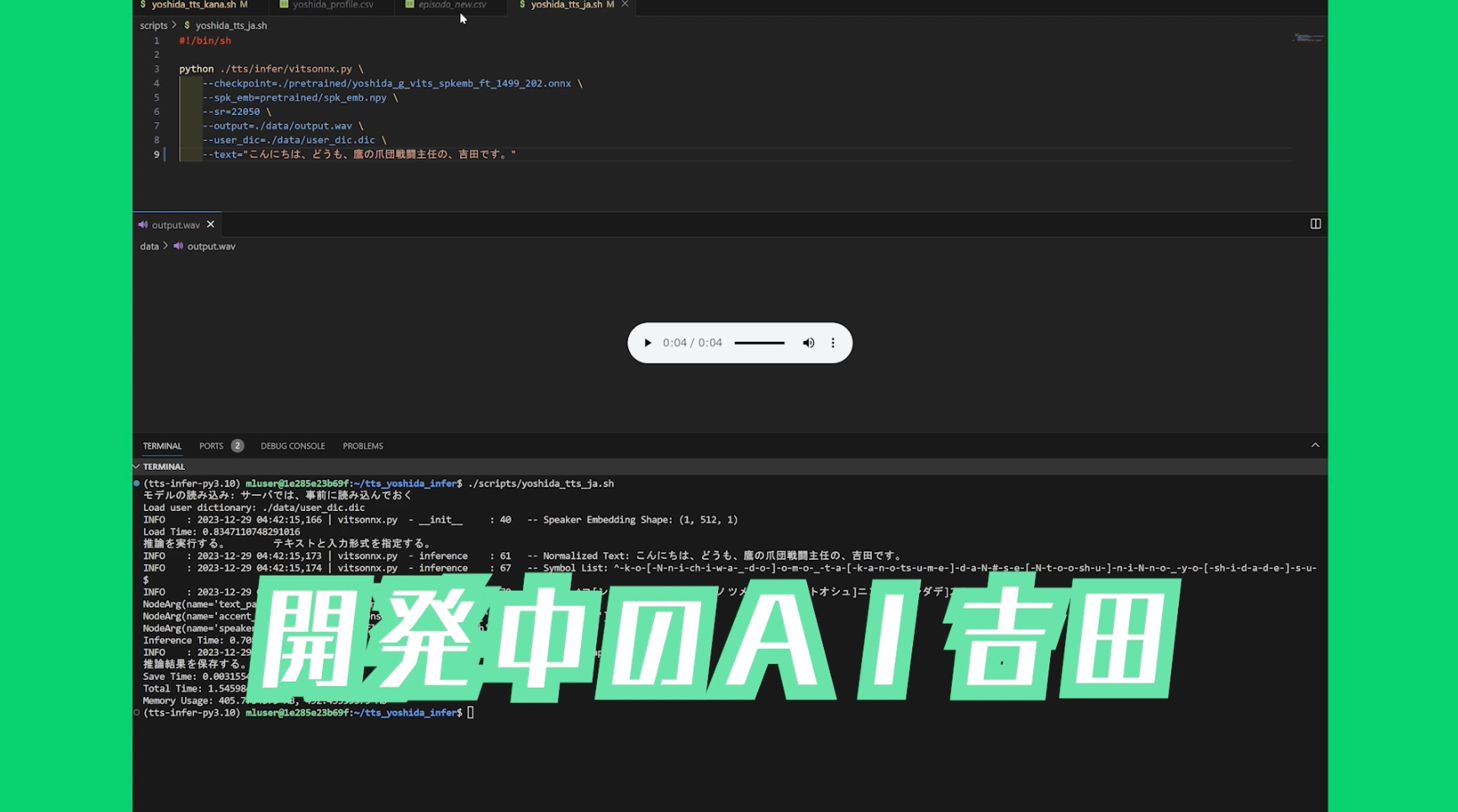
Task: Adjust the audio player volume slider
Action: click(x=759, y=343)
